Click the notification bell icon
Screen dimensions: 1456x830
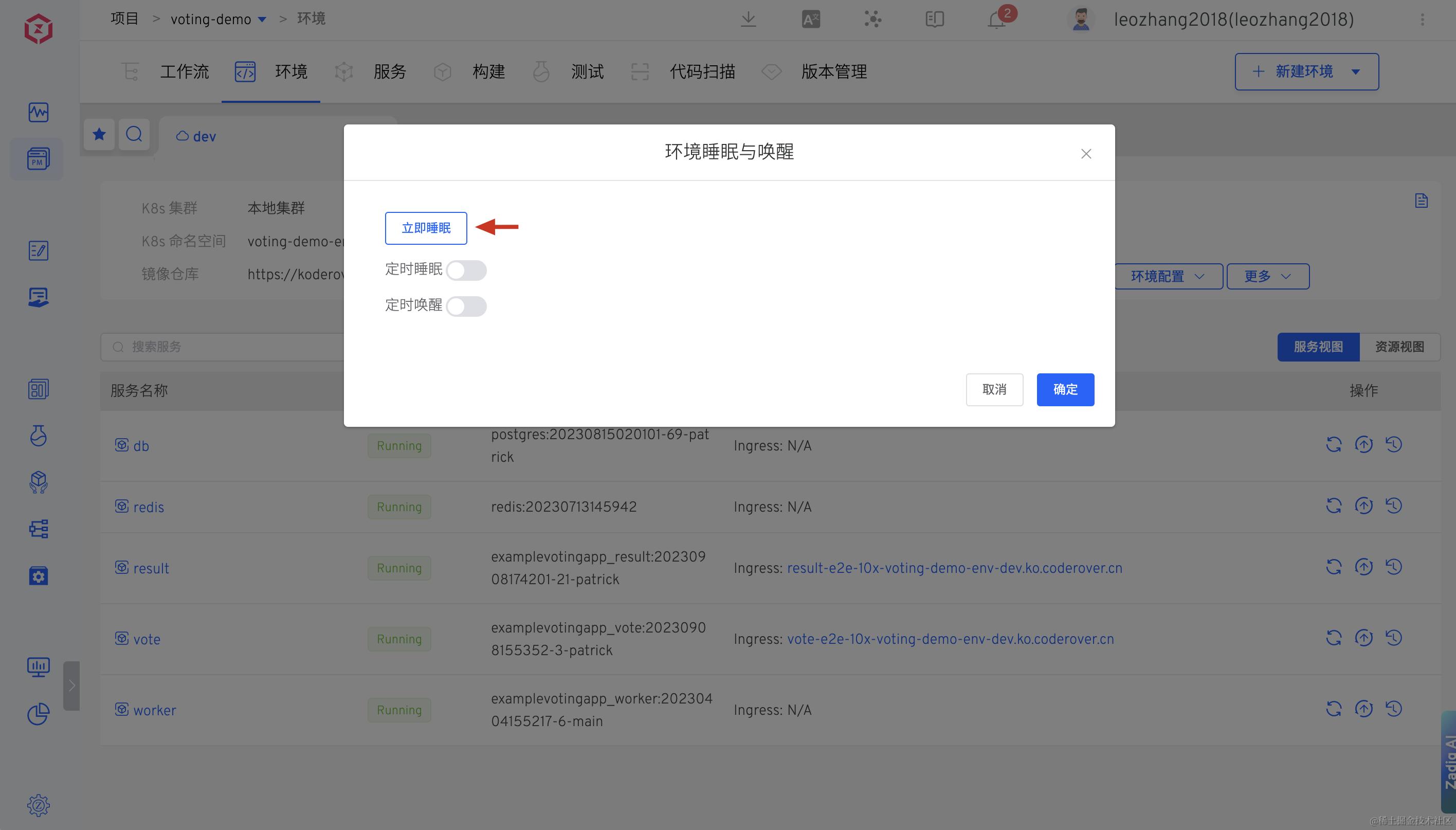(x=996, y=21)
